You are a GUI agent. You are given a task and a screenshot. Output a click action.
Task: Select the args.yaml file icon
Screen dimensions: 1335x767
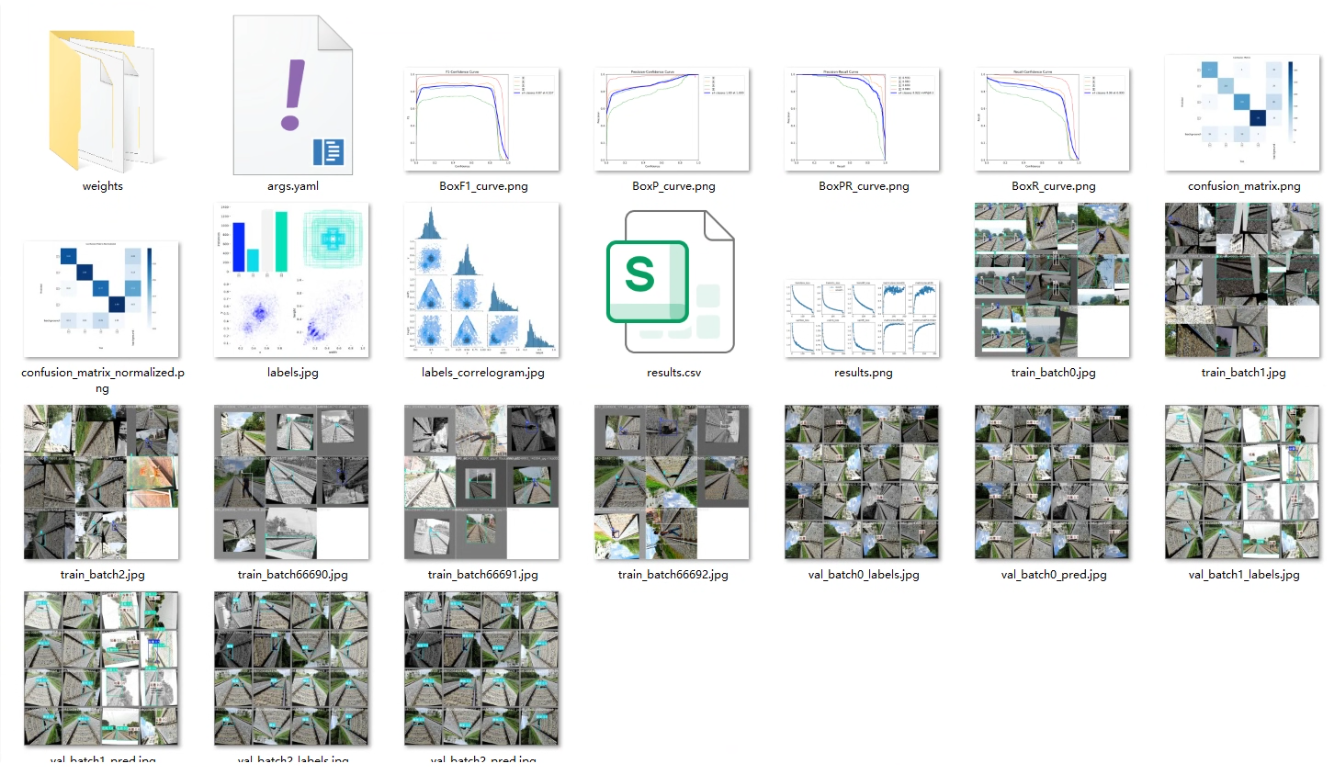[x=292, y=95]
